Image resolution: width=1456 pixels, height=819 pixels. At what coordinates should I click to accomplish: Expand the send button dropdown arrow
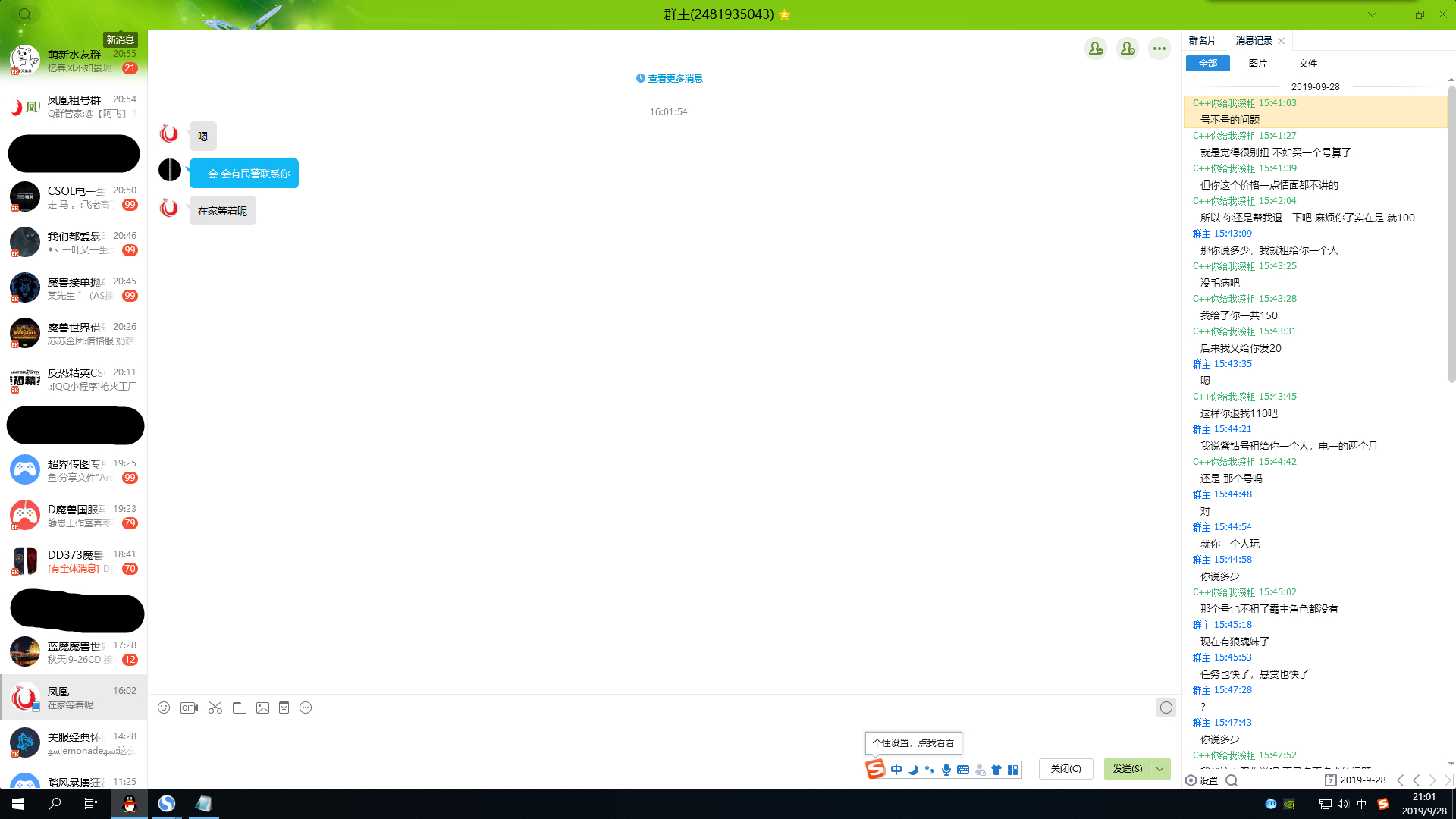coord(1160,769)
